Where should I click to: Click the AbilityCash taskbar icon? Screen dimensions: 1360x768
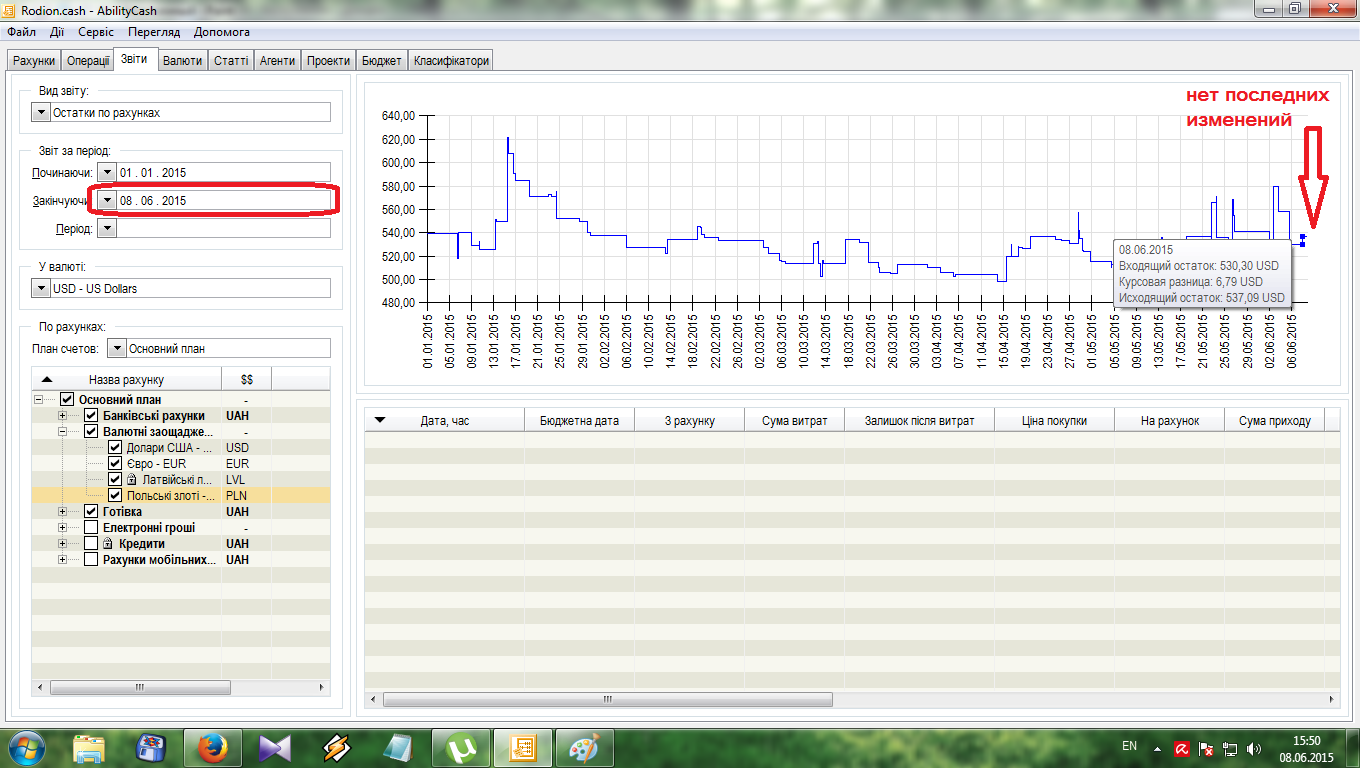(x=522, y=747)
